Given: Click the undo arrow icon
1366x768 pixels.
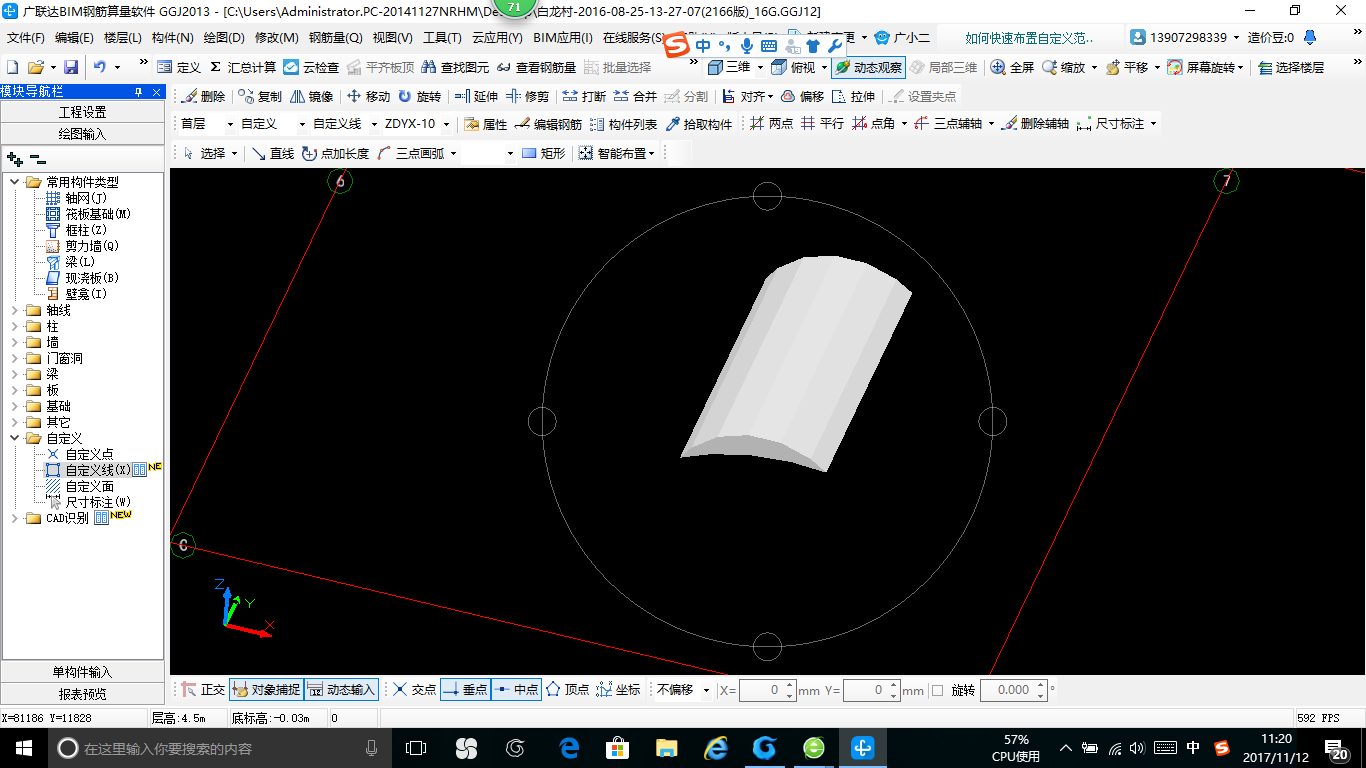Looking at the screenshot, I should tap(100, 67).
